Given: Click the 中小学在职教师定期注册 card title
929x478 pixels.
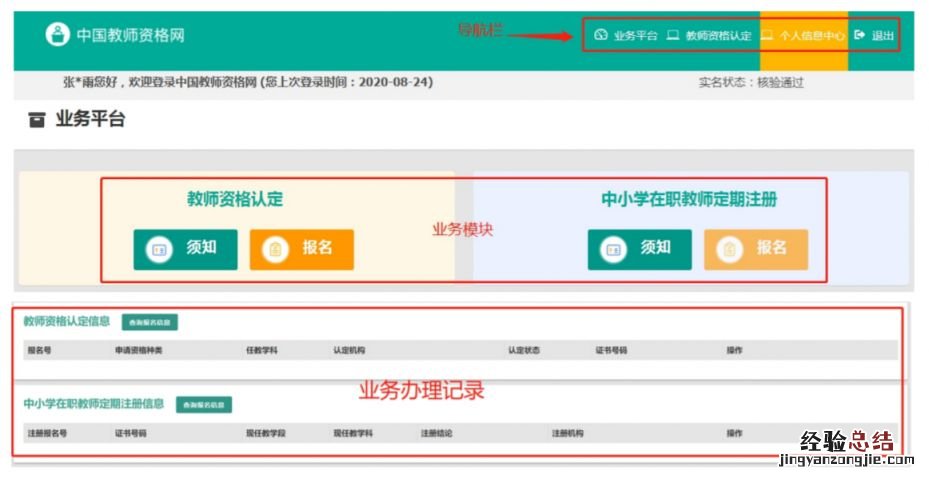Looking at the screenshot, I should (x=689, y=199).
